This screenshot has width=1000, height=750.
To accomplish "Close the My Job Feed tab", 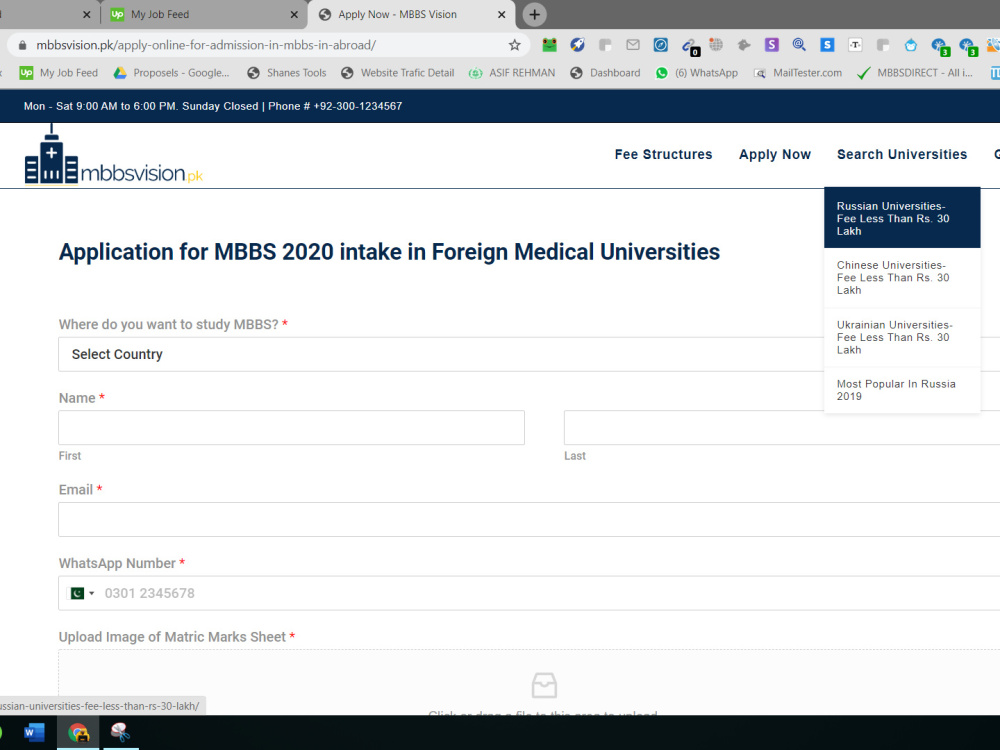I will [x=294, y=15].
